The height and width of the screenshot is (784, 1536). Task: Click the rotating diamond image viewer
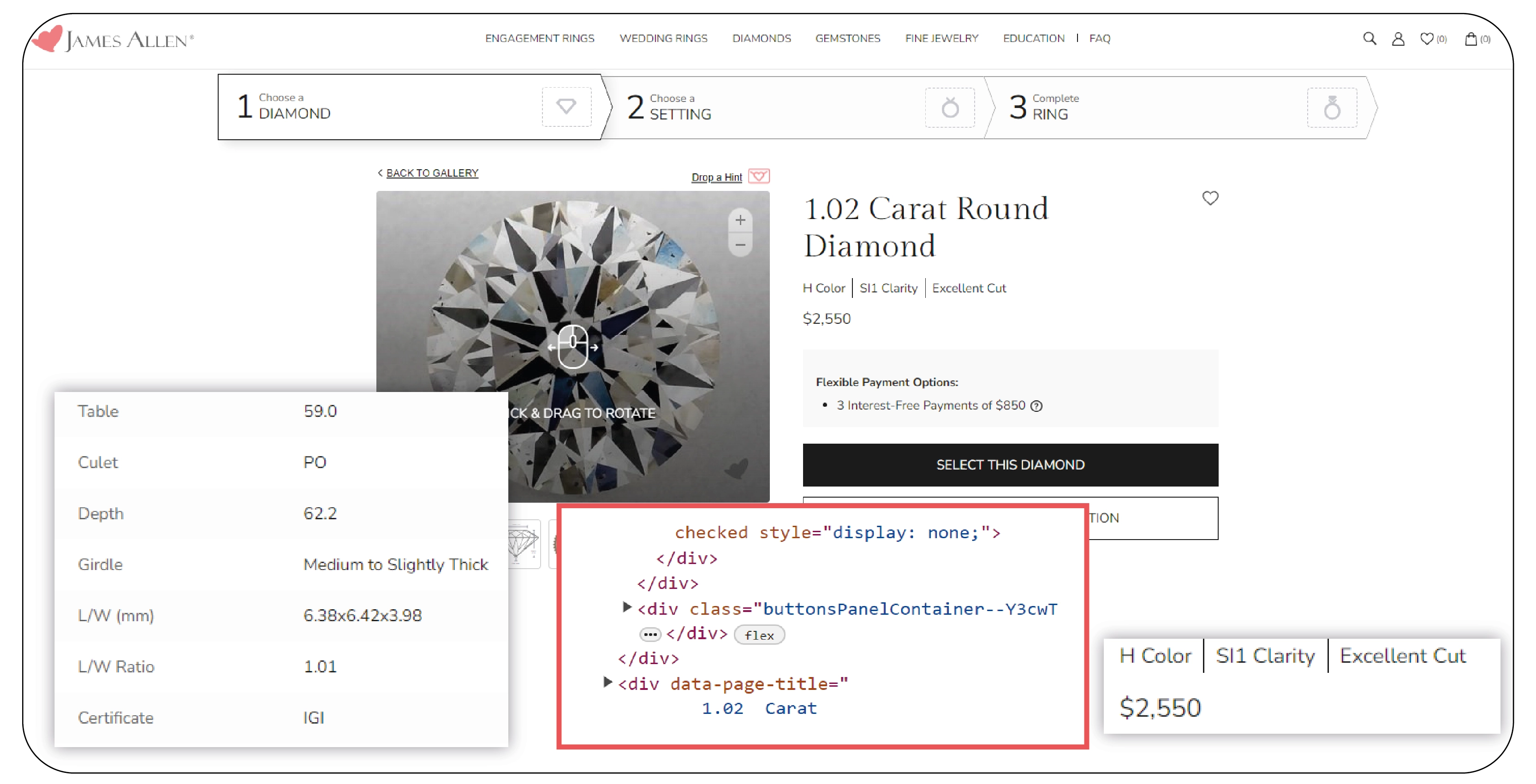(573, 346)
